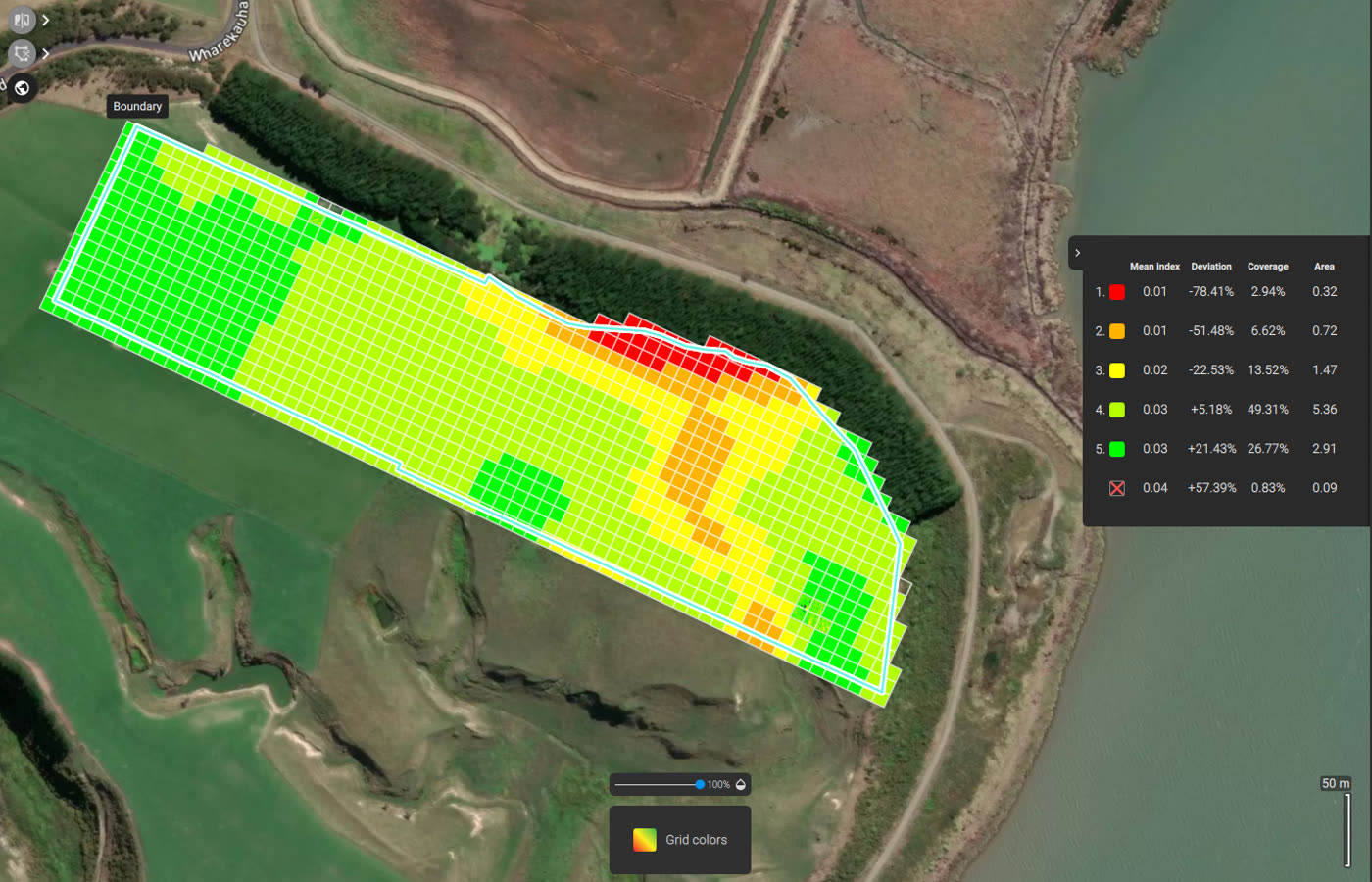The width and height of the screenshot is (1372, 882).
Task: Click deviation value +57.39%
Action: coord(1211,488)
